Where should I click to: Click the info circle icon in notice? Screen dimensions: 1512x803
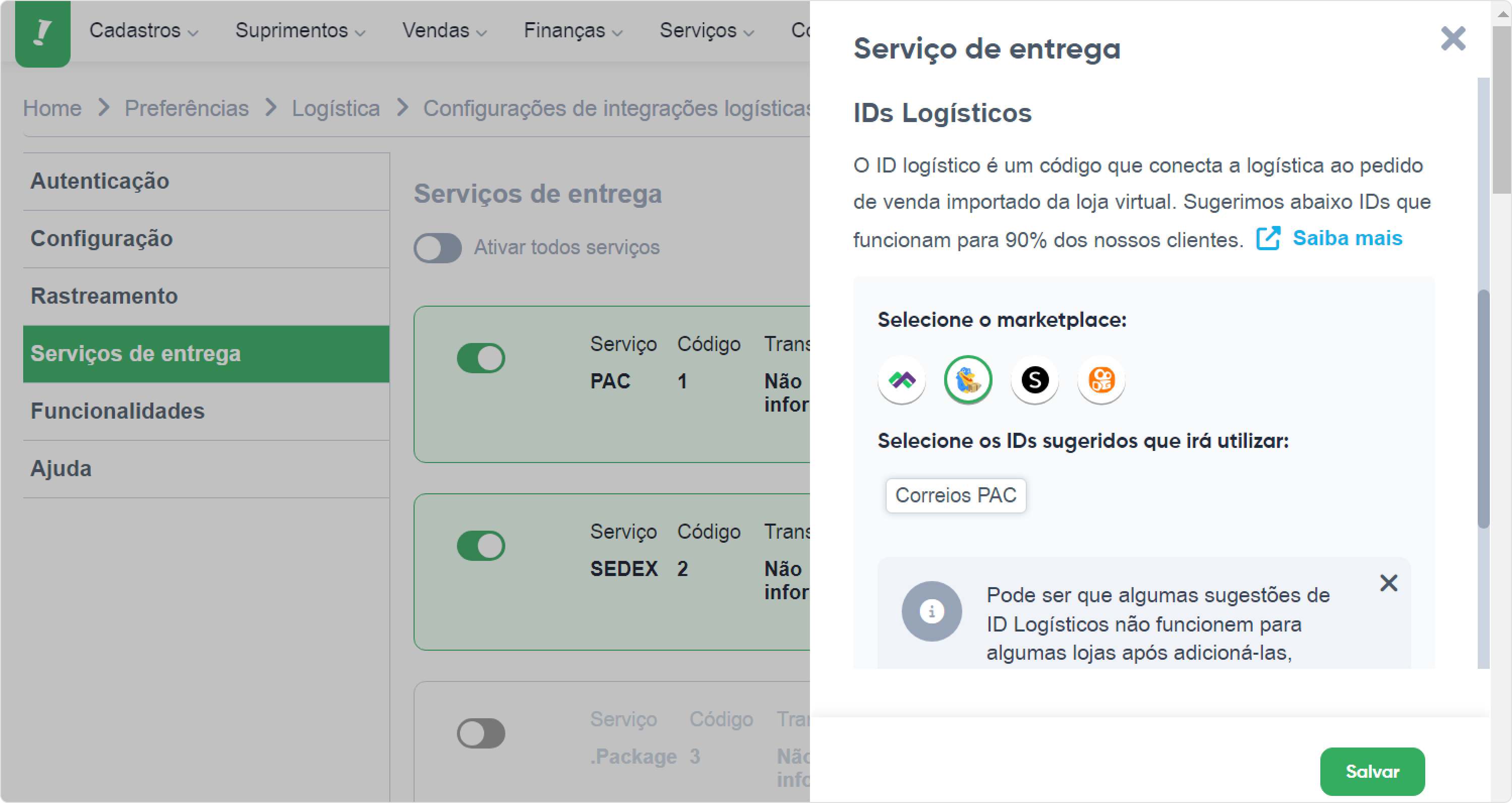[x=932, y=611]
